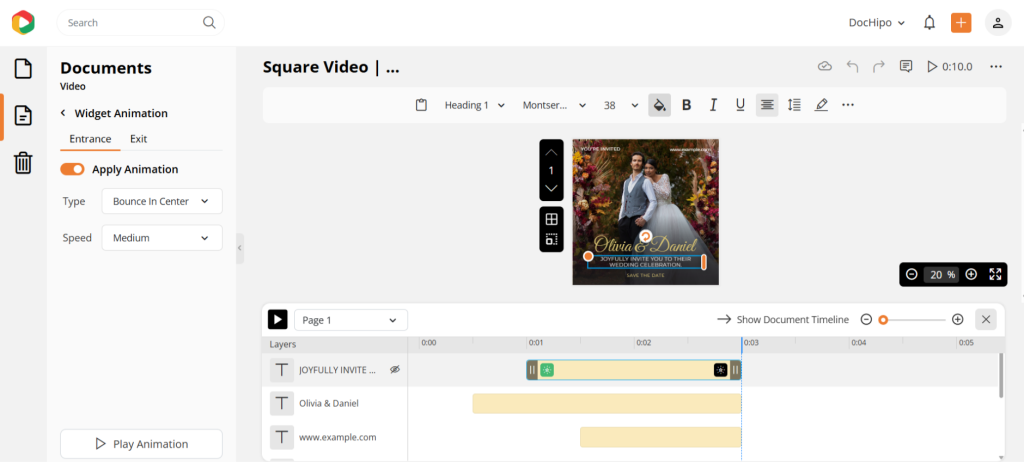This screenshot has height=463, width=1024.
Task: Zoom out the canvas
Action: point(912,274)
